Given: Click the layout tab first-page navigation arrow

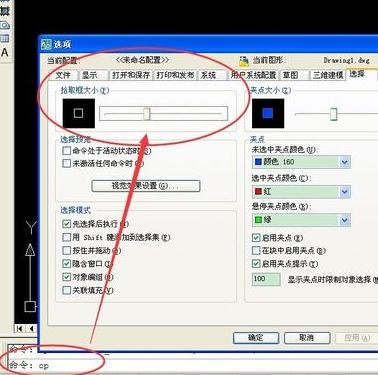Looking at the screenshot, I should click(x=19, y=329).
